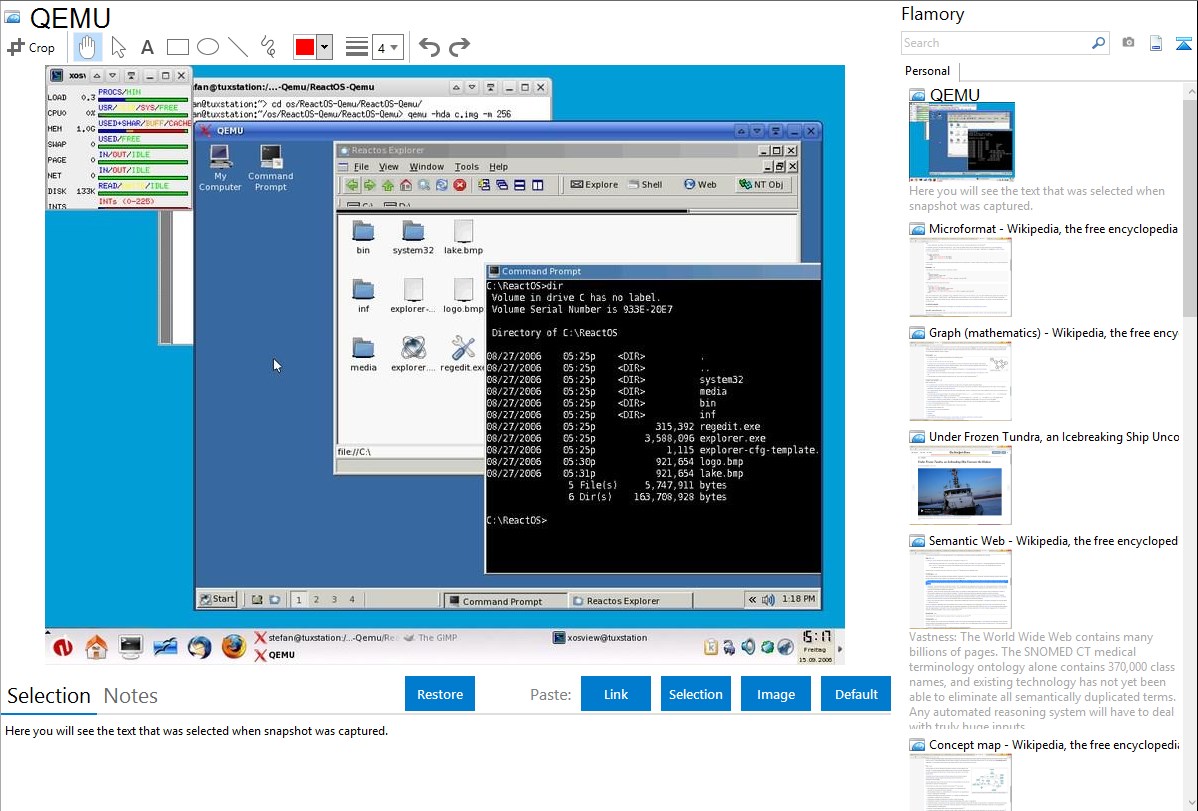Click the Paste Default button
Screen dimensions: 1198x811
click(x=856, y=694)
